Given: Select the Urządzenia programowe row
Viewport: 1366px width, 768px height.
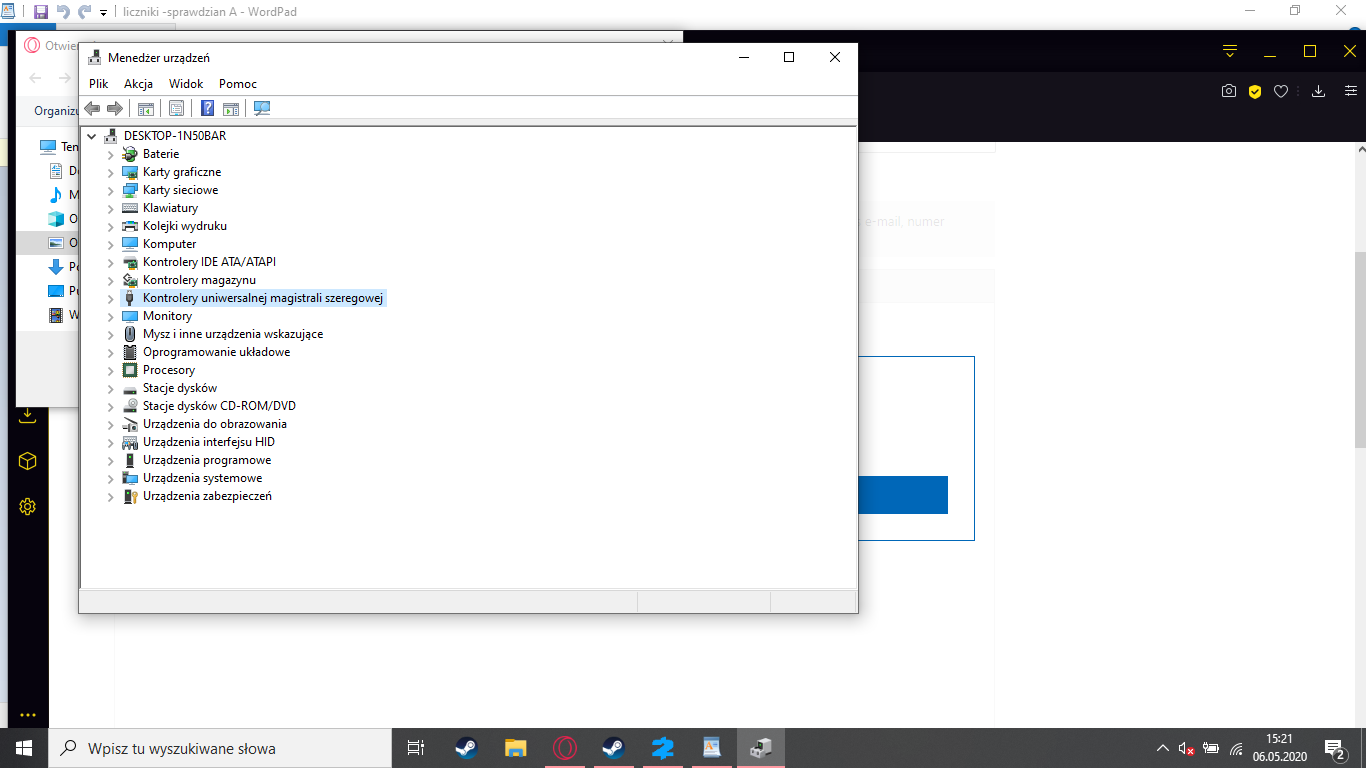Looking at the screenshot, I should click(207, 460).
